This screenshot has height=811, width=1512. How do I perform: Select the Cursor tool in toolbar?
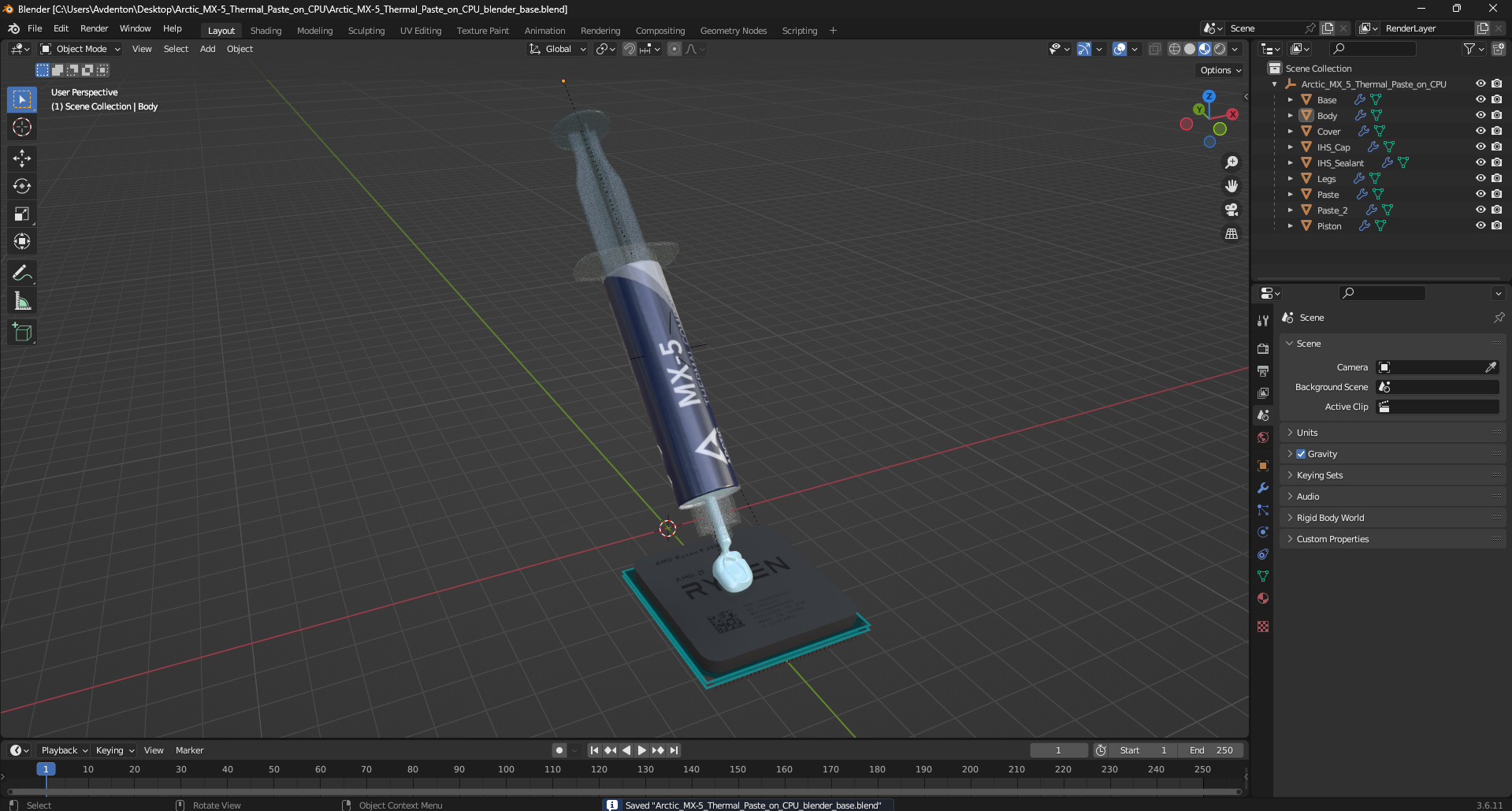pos(22,127)
